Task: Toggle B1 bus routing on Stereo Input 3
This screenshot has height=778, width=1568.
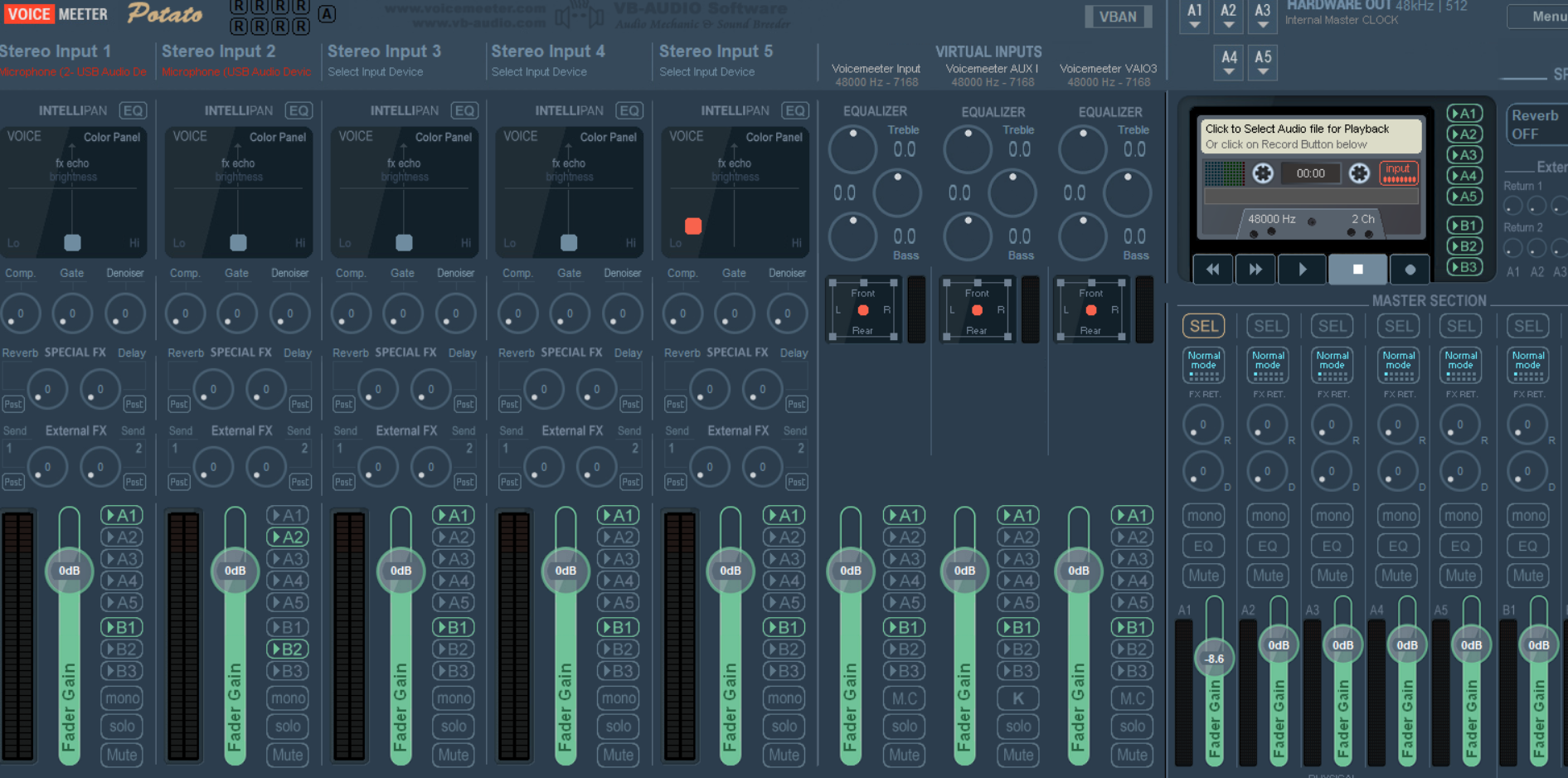Action: [x=454, y=627]
